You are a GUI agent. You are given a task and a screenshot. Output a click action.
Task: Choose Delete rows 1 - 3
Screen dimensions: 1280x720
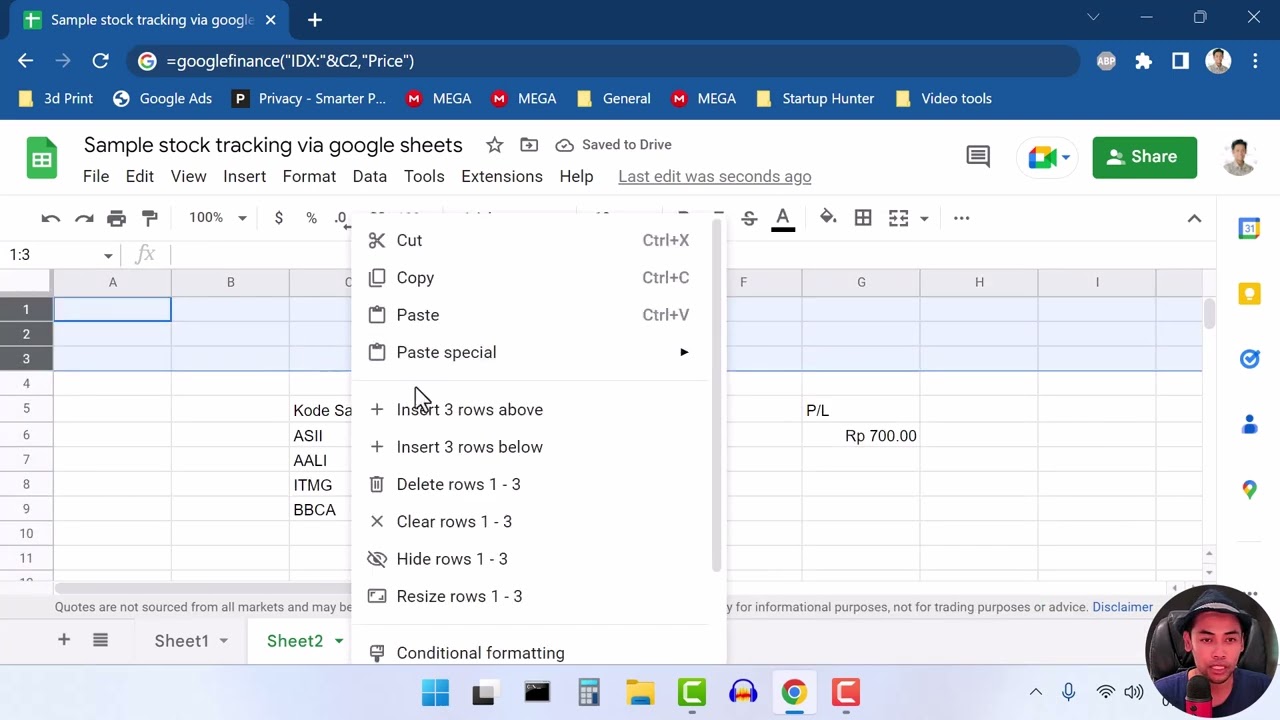point(529,484)
